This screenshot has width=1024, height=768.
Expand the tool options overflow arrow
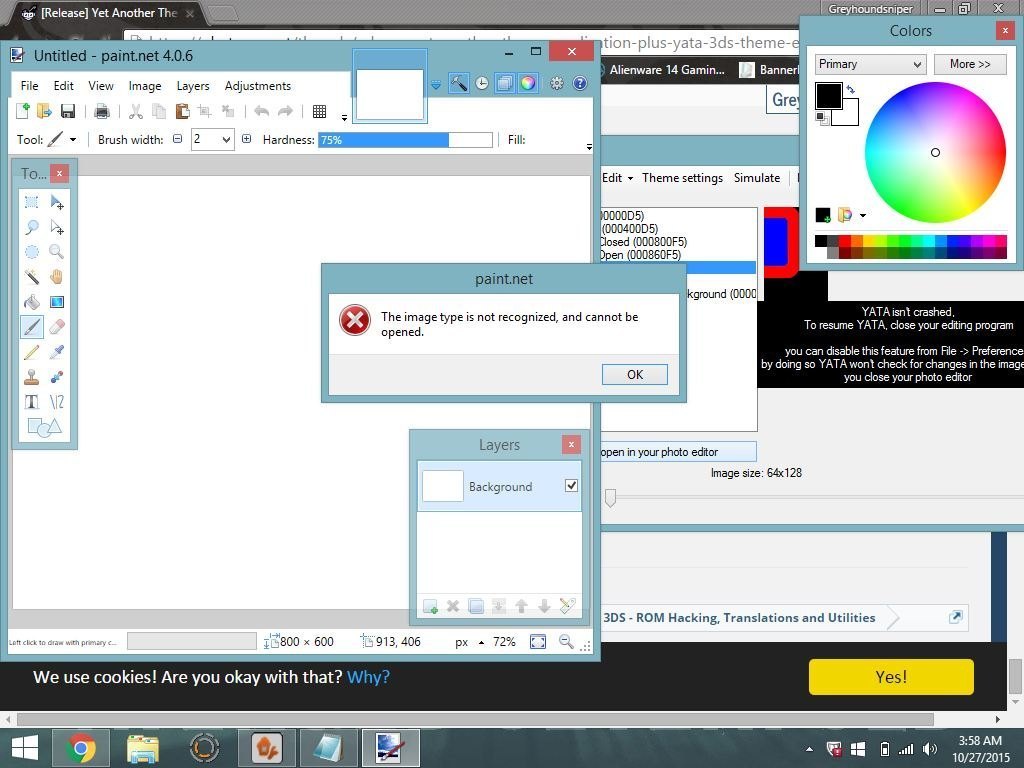click(589, 147)
